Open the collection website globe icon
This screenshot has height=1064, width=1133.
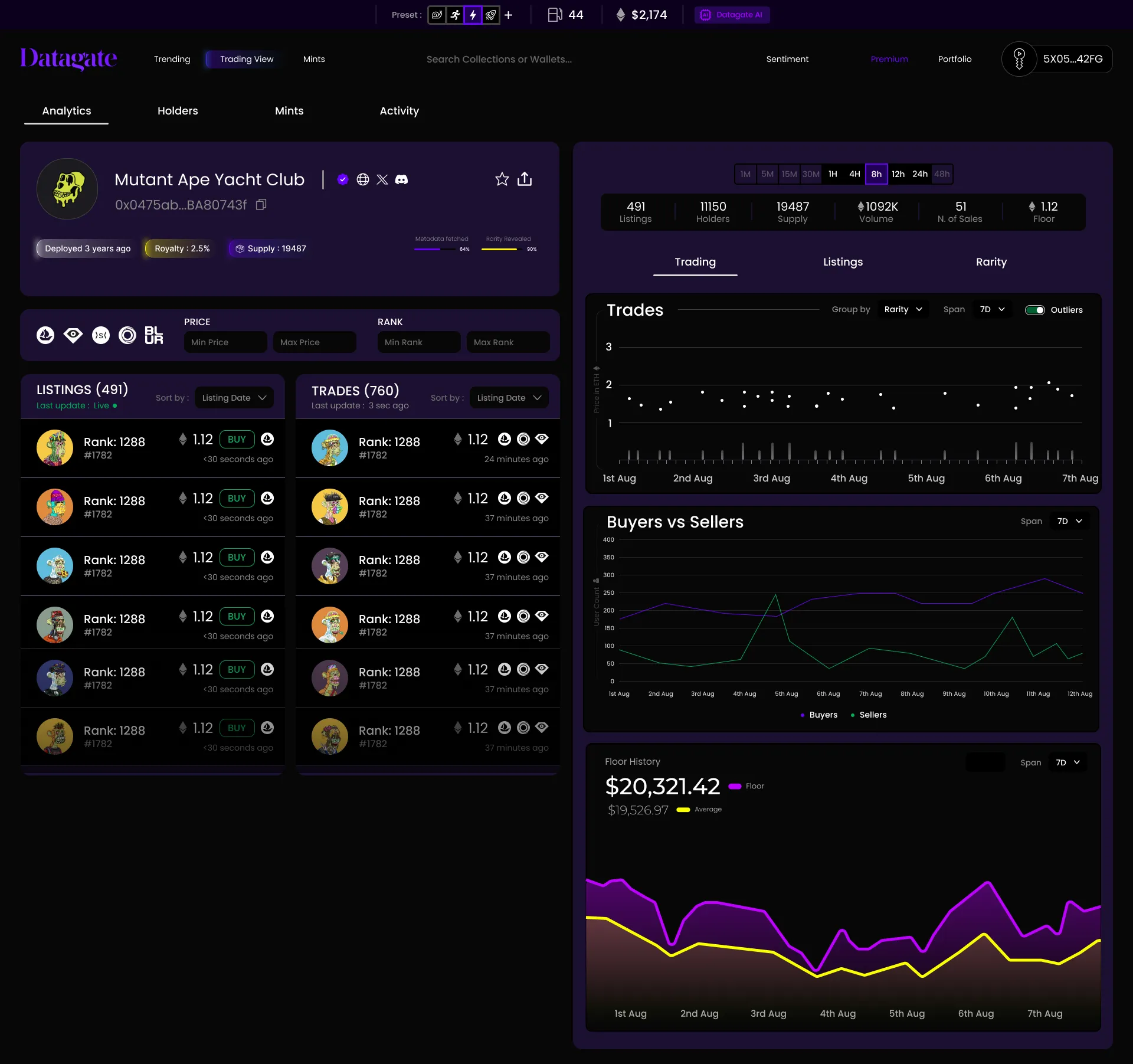363,179
